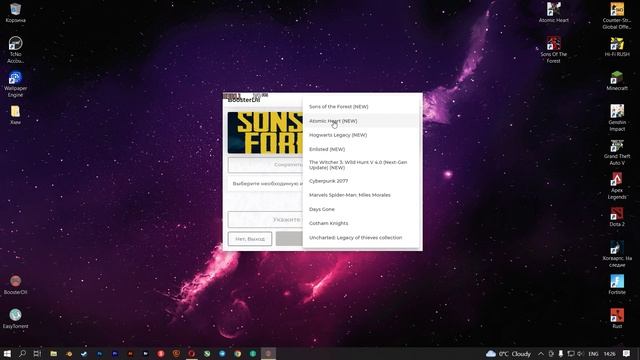
Task: Click the gray button beside 'Нет, Выход'
Action: (x=289, y=239)
